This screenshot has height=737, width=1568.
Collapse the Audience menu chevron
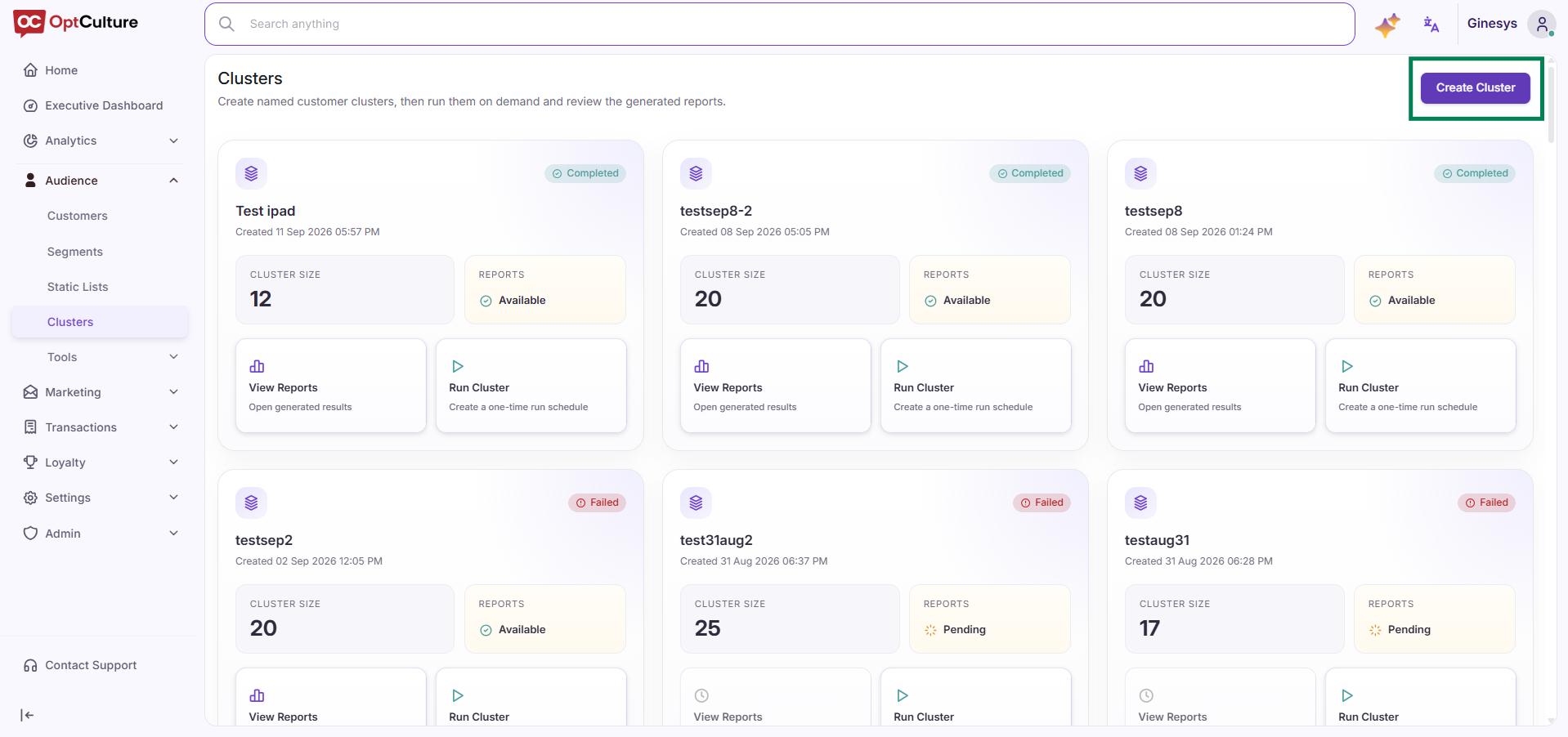[173, 181]
